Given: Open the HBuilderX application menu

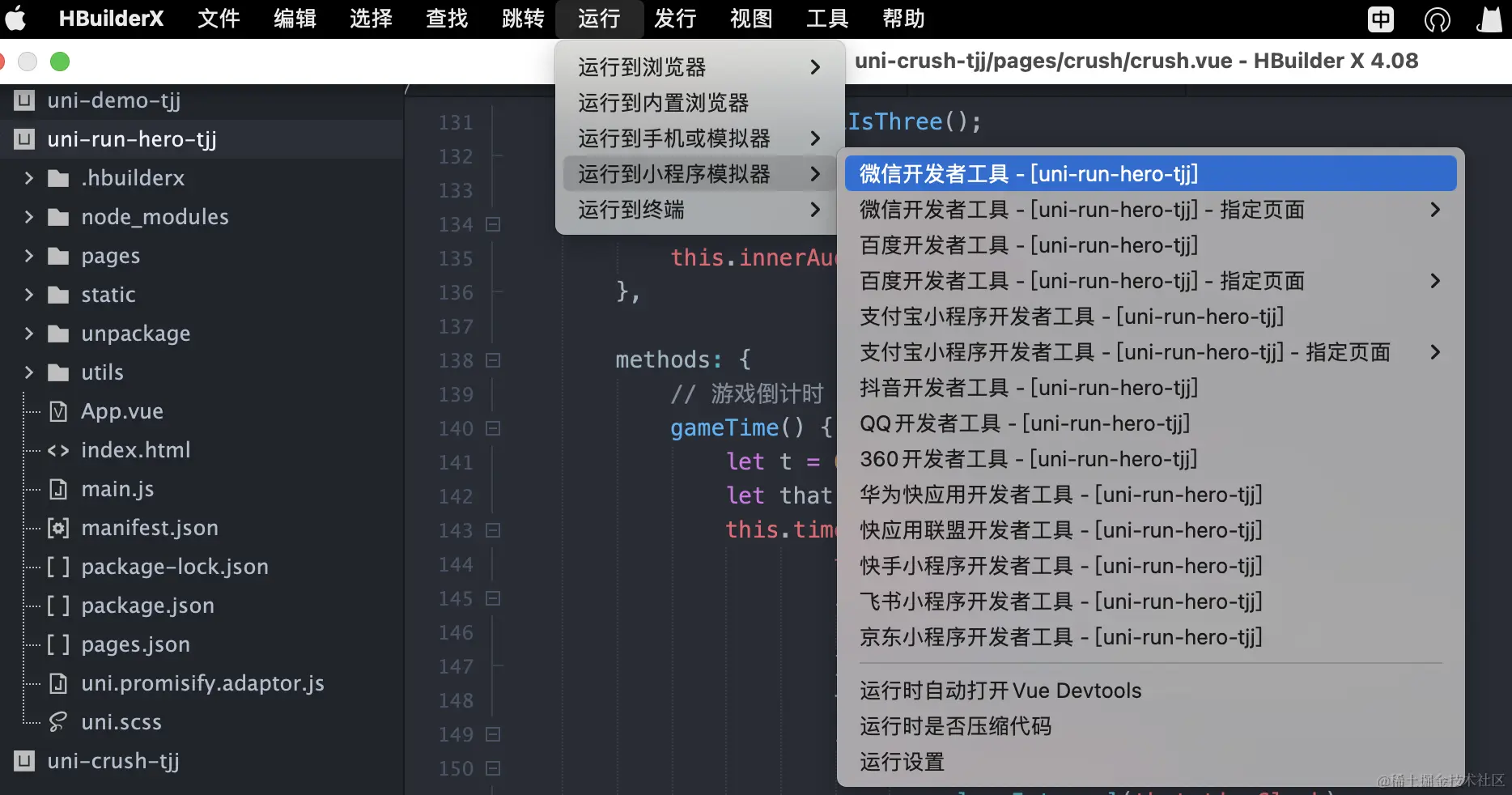Looking at the screenshot, I should coord(111,19).
